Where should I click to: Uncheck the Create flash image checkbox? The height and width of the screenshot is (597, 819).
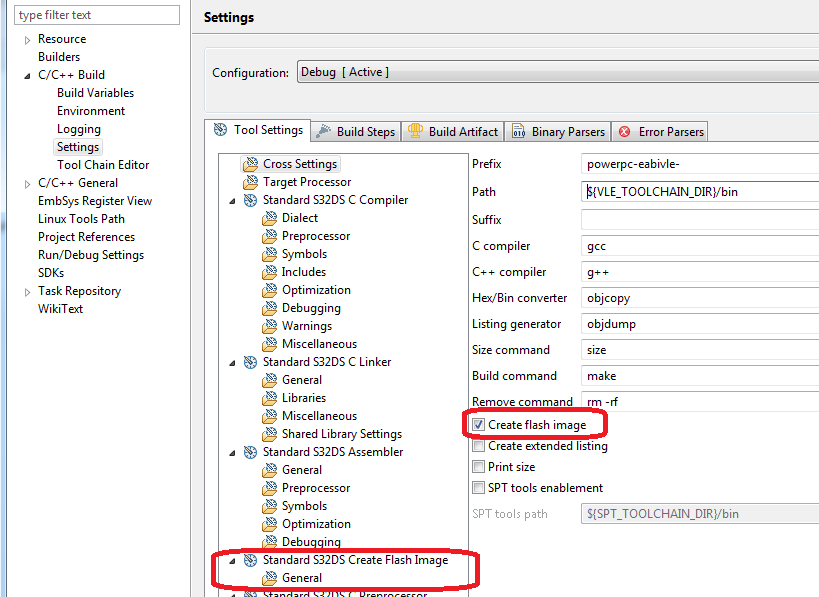pos(478,425)
